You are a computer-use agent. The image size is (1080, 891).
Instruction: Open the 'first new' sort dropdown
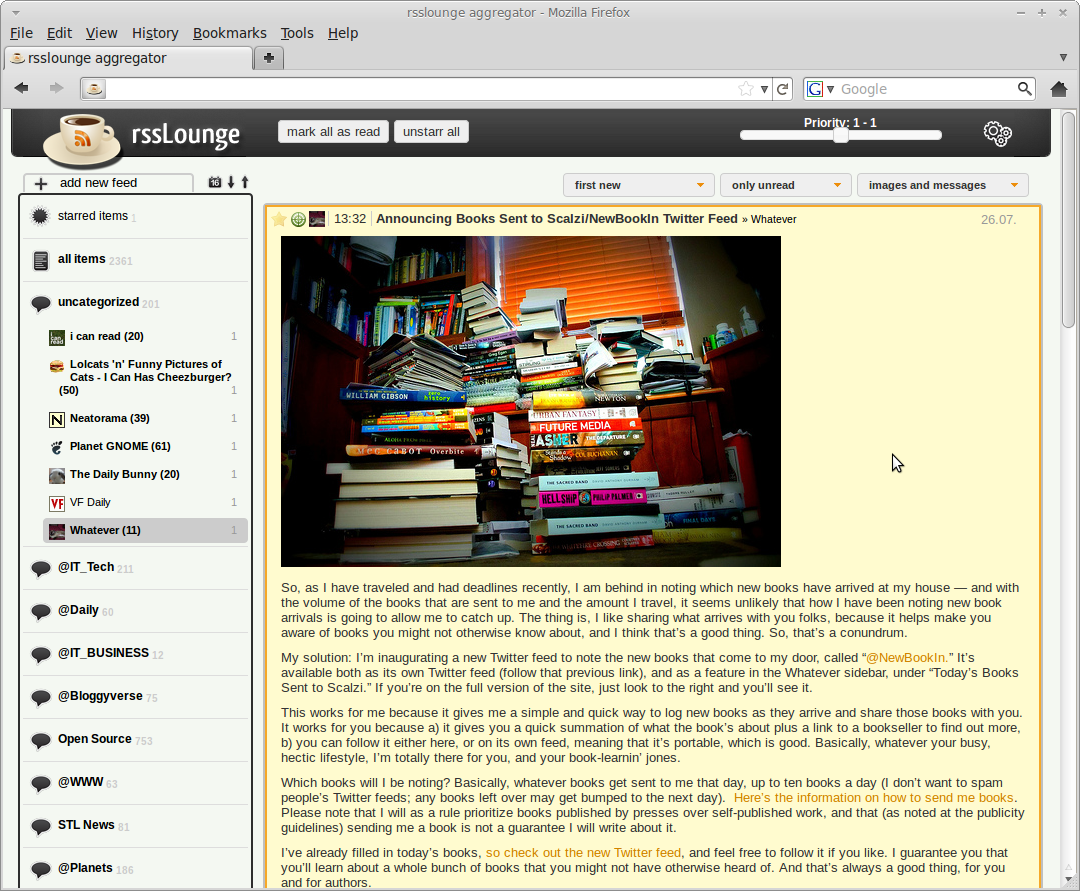638,185
